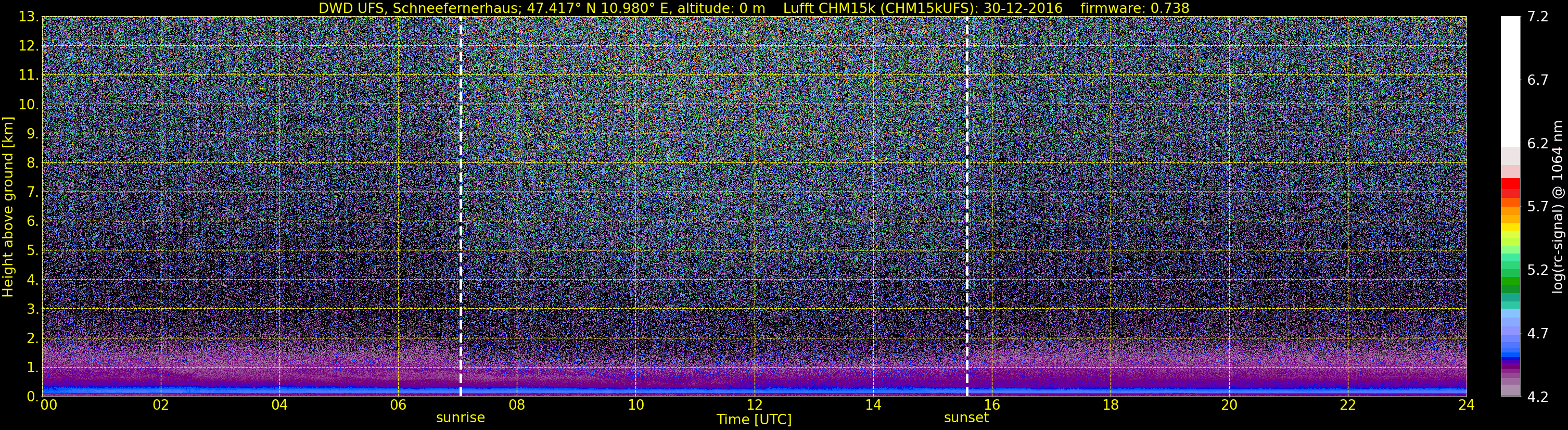This screenshot has width=1568, height=430.
Task: Click the "22" time axis tick label
Action: (x=1348, y=404)
